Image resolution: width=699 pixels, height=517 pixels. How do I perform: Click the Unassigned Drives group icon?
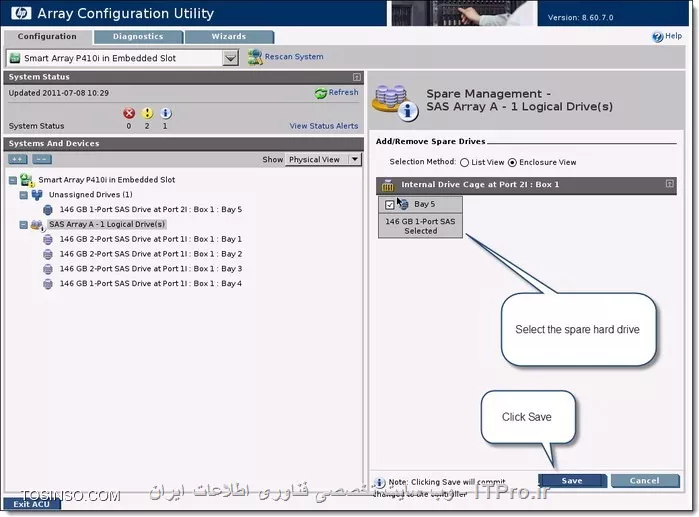coord(37,195)
